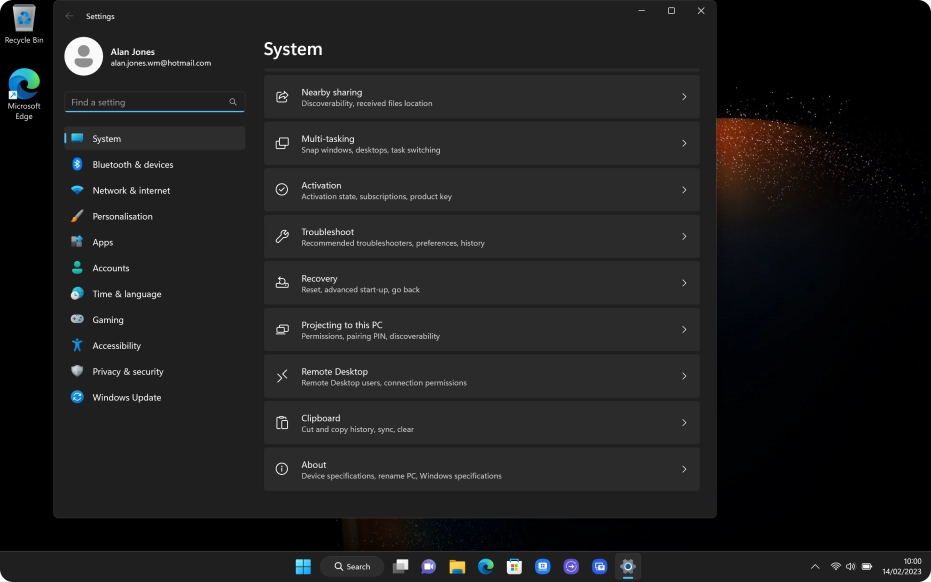Select Personalisation in the sidebar

(x=122, y=217)
